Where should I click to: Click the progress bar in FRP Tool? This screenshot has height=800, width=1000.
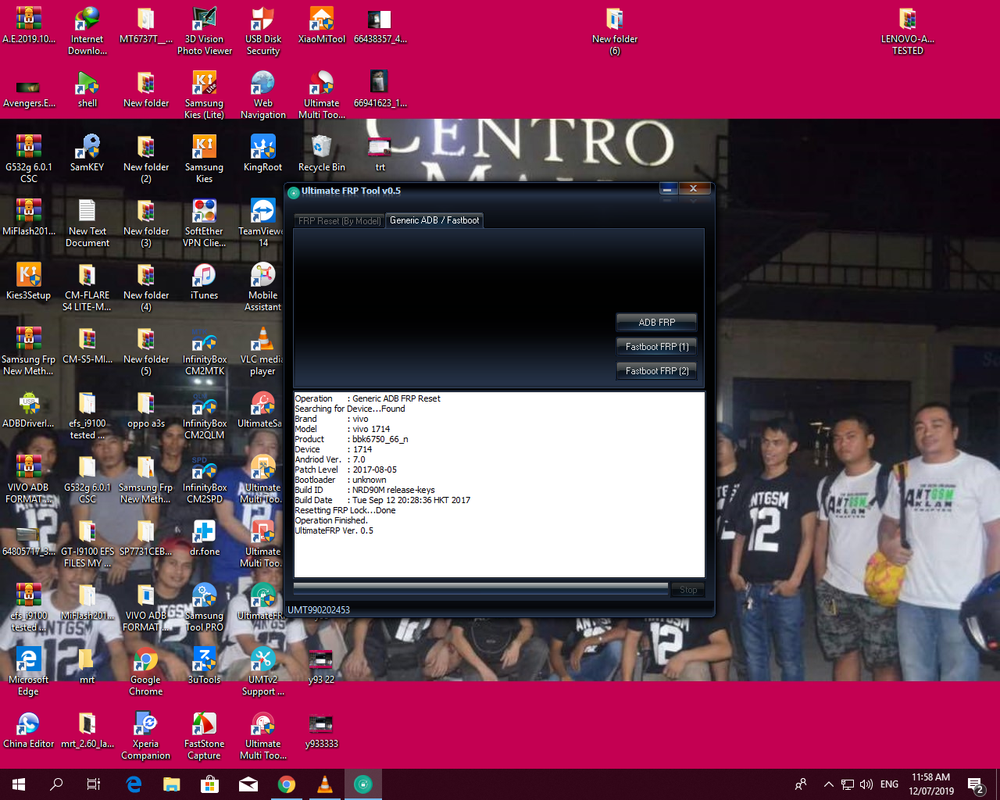tap(480, 587)
